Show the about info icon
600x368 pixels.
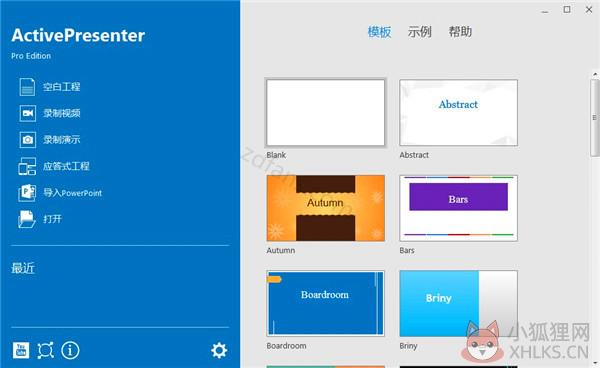point(70,350)
